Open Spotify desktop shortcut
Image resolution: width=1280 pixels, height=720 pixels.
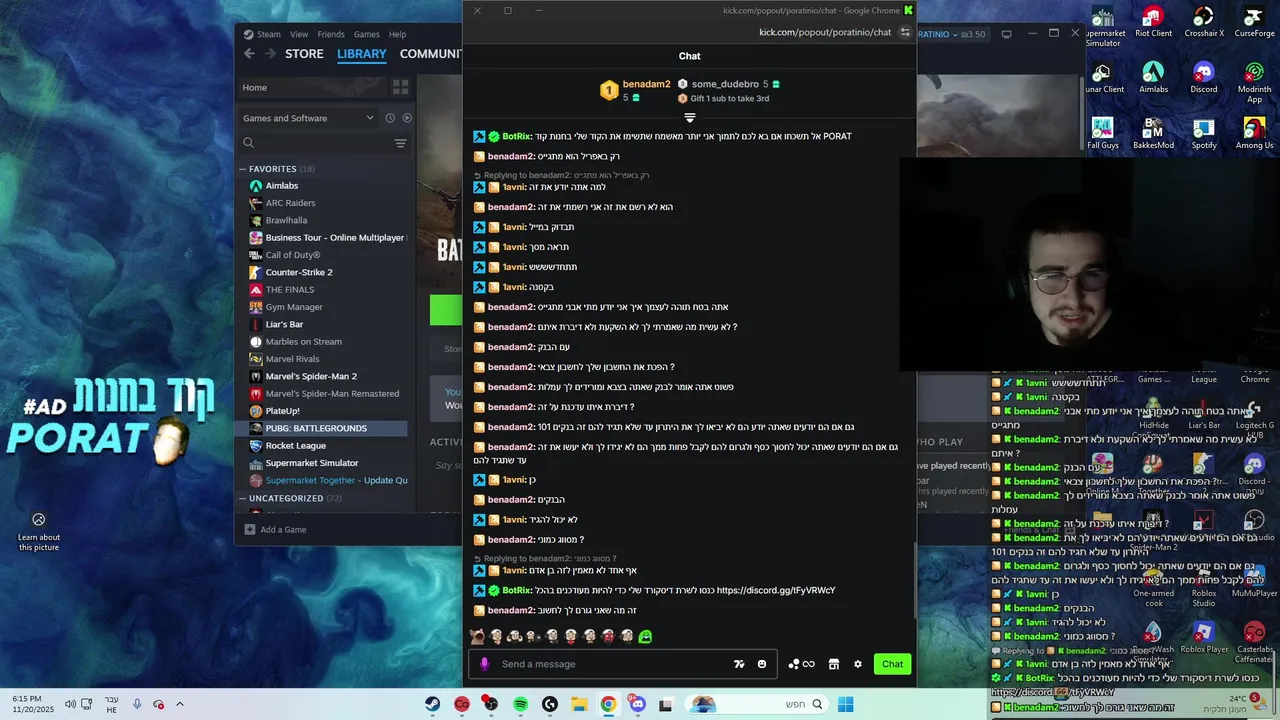point(1203,134)
